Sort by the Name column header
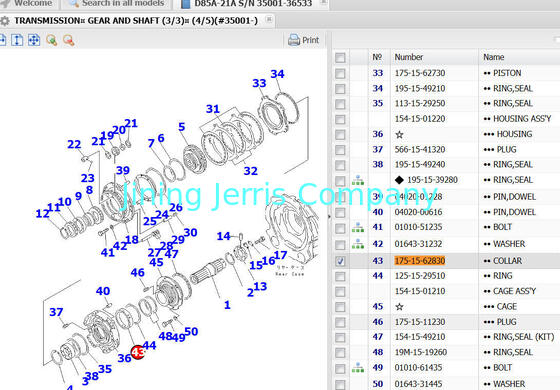The image size is (560, 390). (x=519, y=57)
